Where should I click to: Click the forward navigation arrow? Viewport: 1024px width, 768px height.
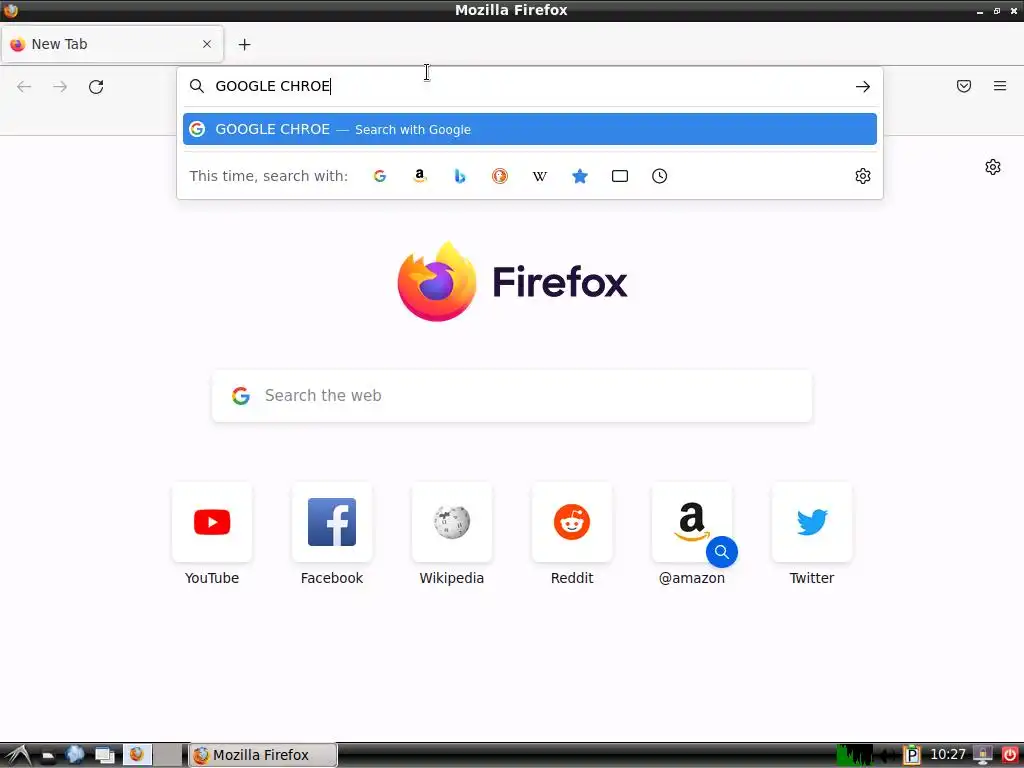60,87
